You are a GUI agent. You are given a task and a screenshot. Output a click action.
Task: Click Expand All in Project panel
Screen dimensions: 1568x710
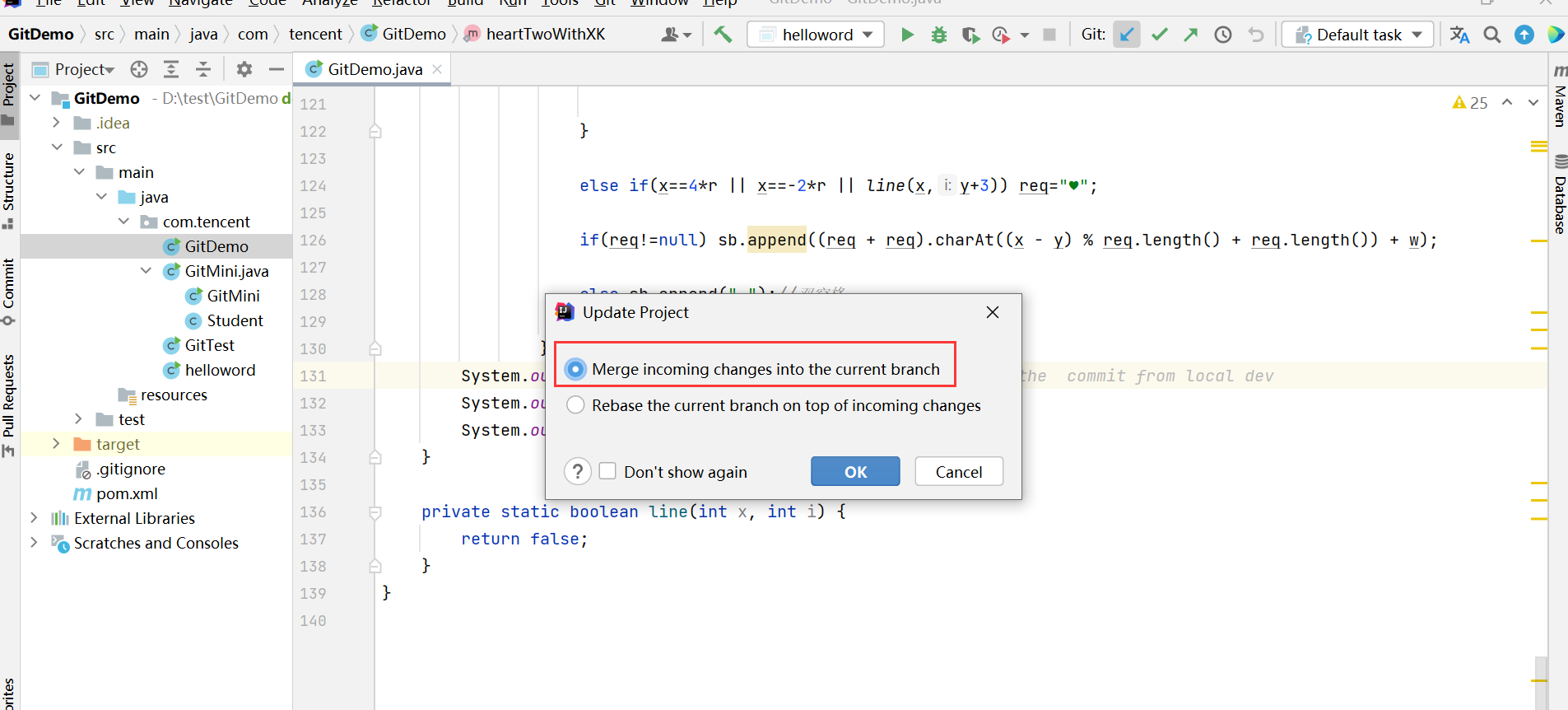point(171,69)
